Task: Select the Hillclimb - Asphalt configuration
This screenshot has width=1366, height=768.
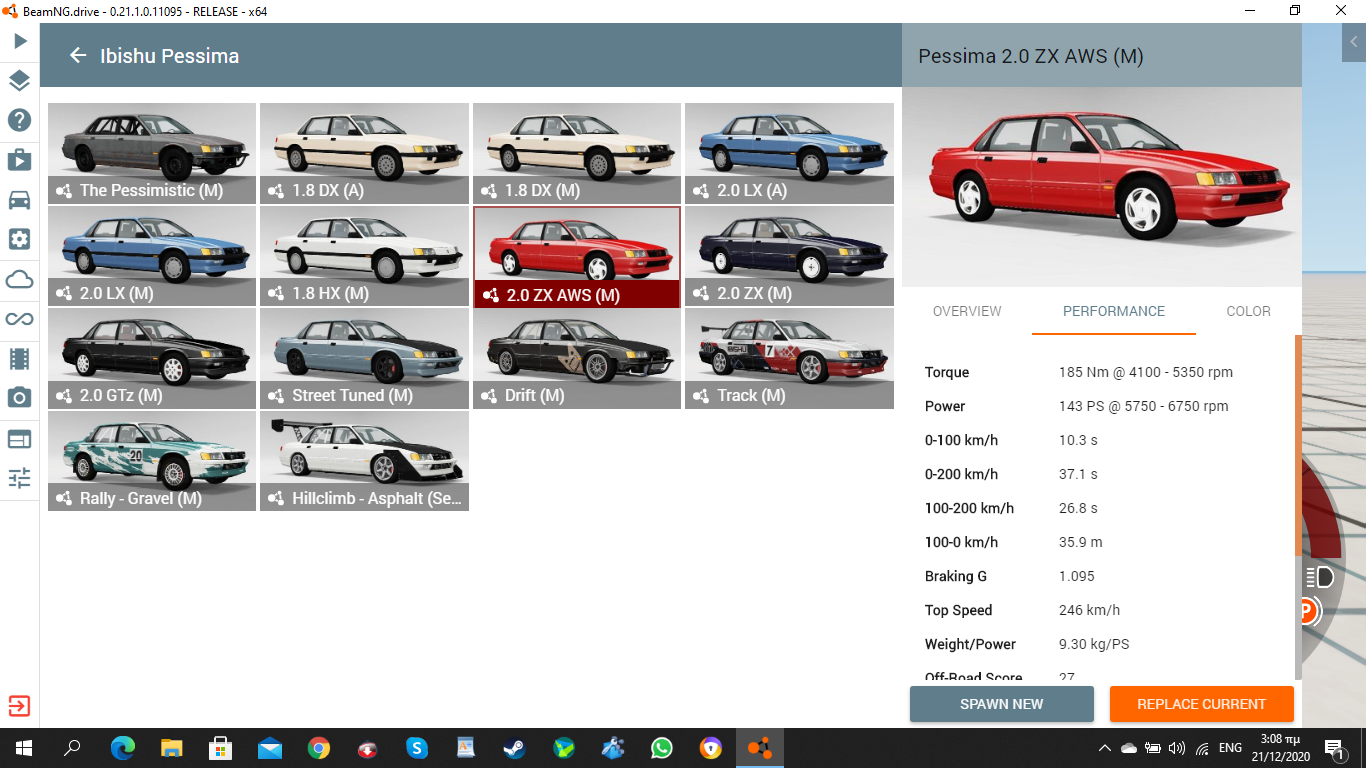Action: click(364, 461)
